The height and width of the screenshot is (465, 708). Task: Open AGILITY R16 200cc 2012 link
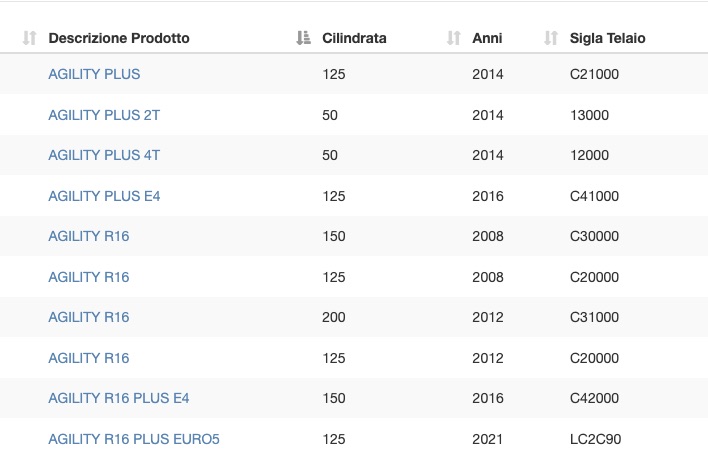coord(88,317)
